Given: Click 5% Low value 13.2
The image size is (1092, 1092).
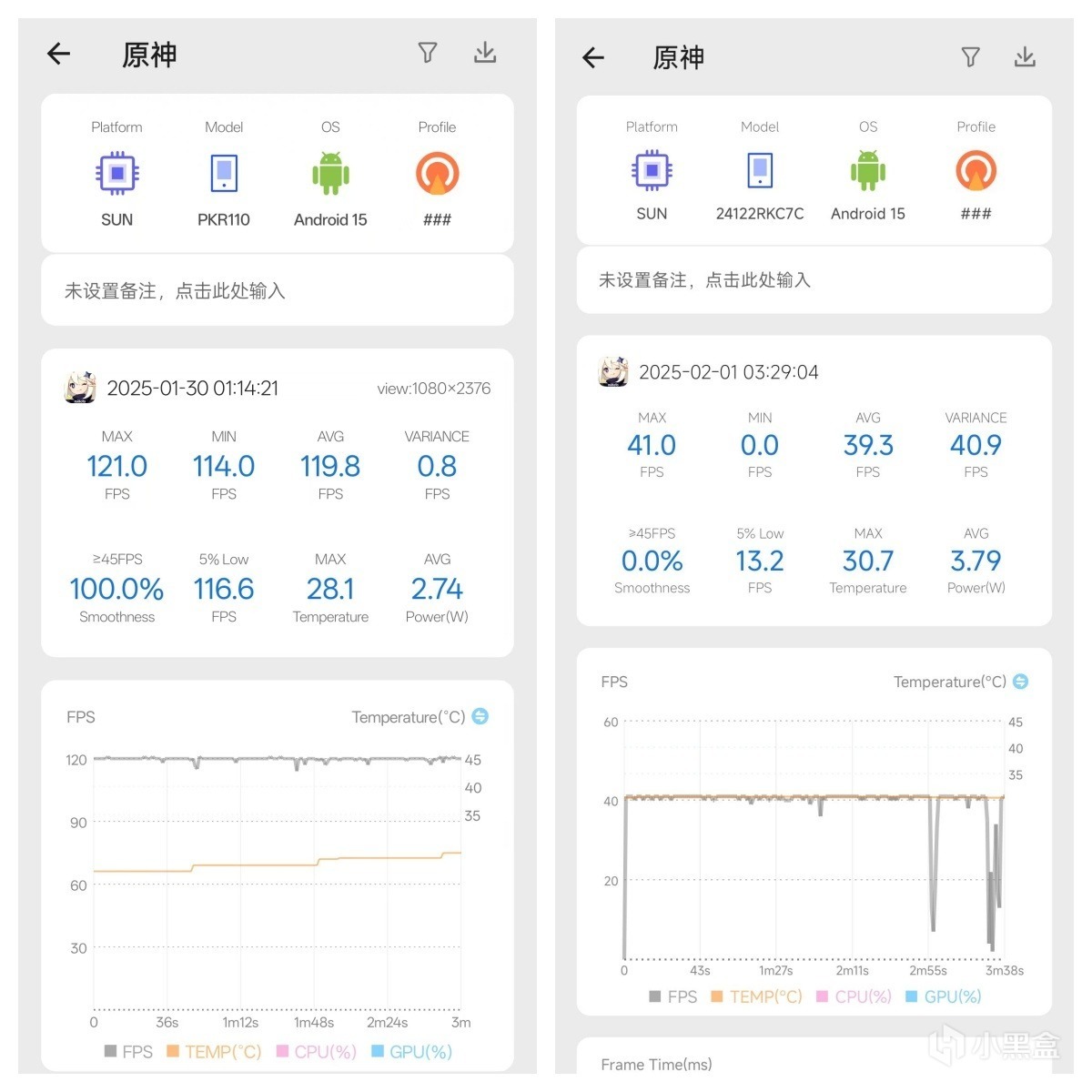Looking at the screenshot, I should tap(760, 561).
